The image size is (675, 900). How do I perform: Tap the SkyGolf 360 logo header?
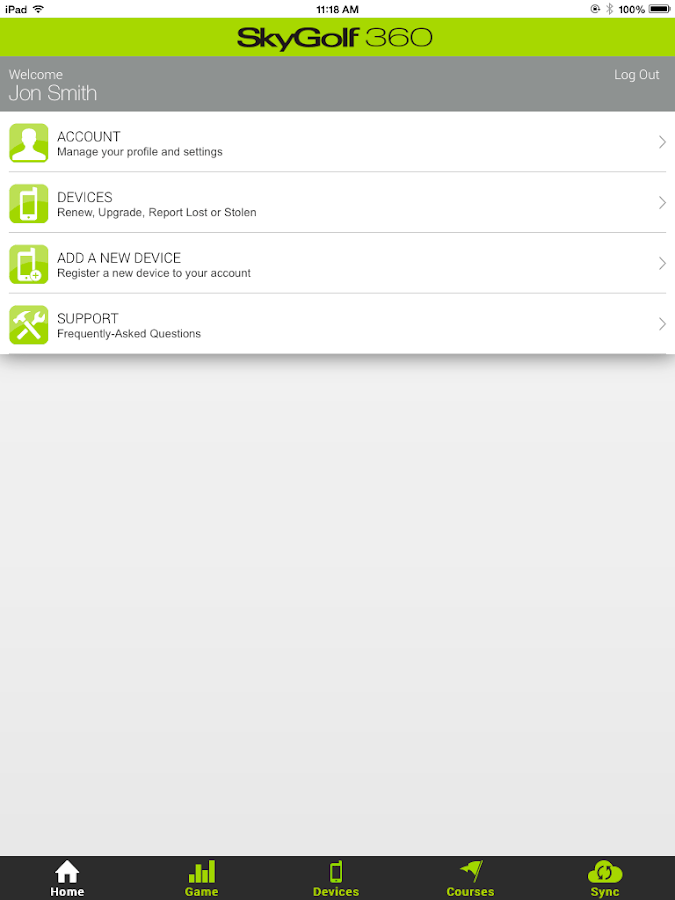click(335, 38)
